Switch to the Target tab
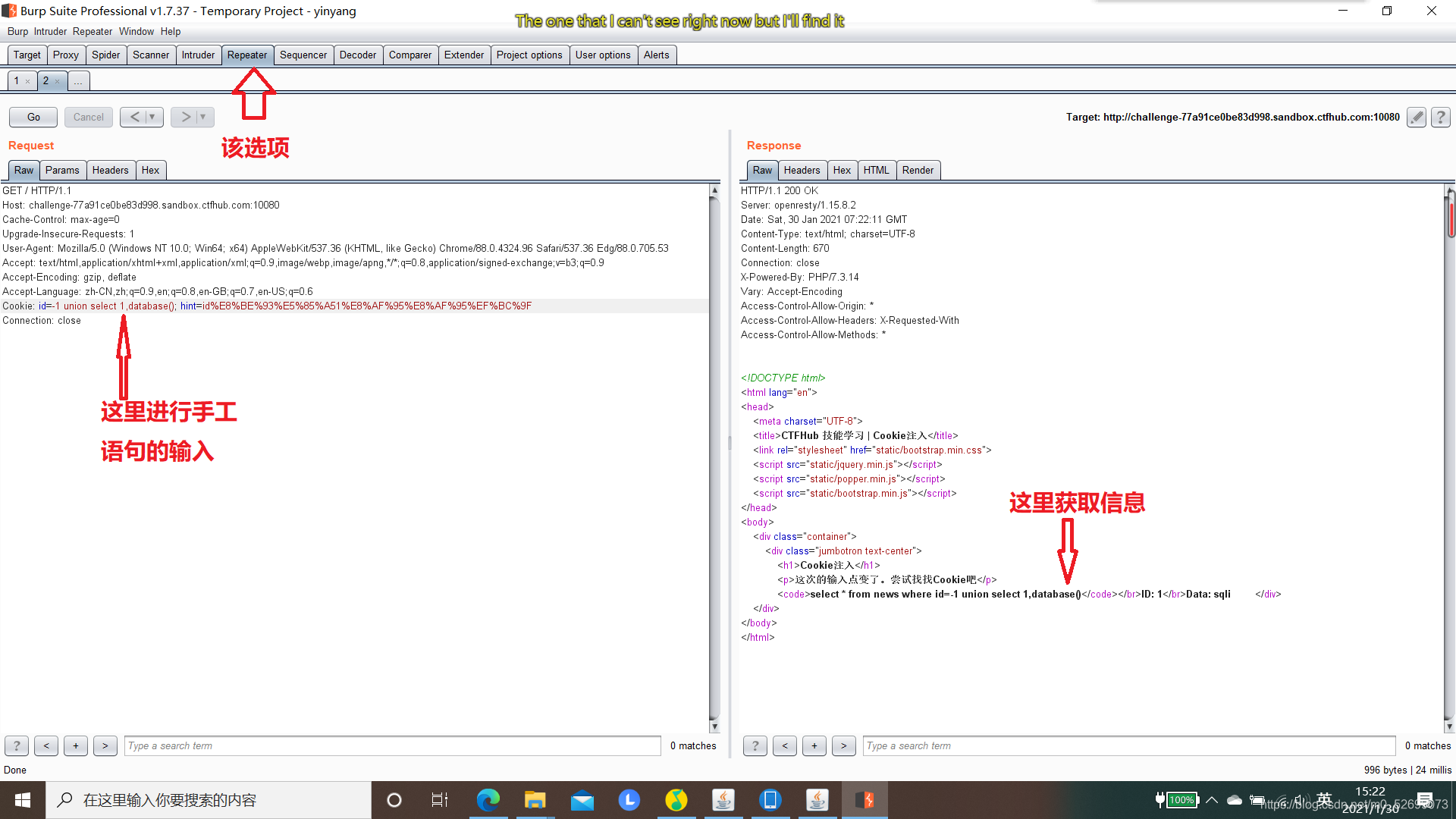The height and width of the screenshot is (819, 1456). [27, 55]
